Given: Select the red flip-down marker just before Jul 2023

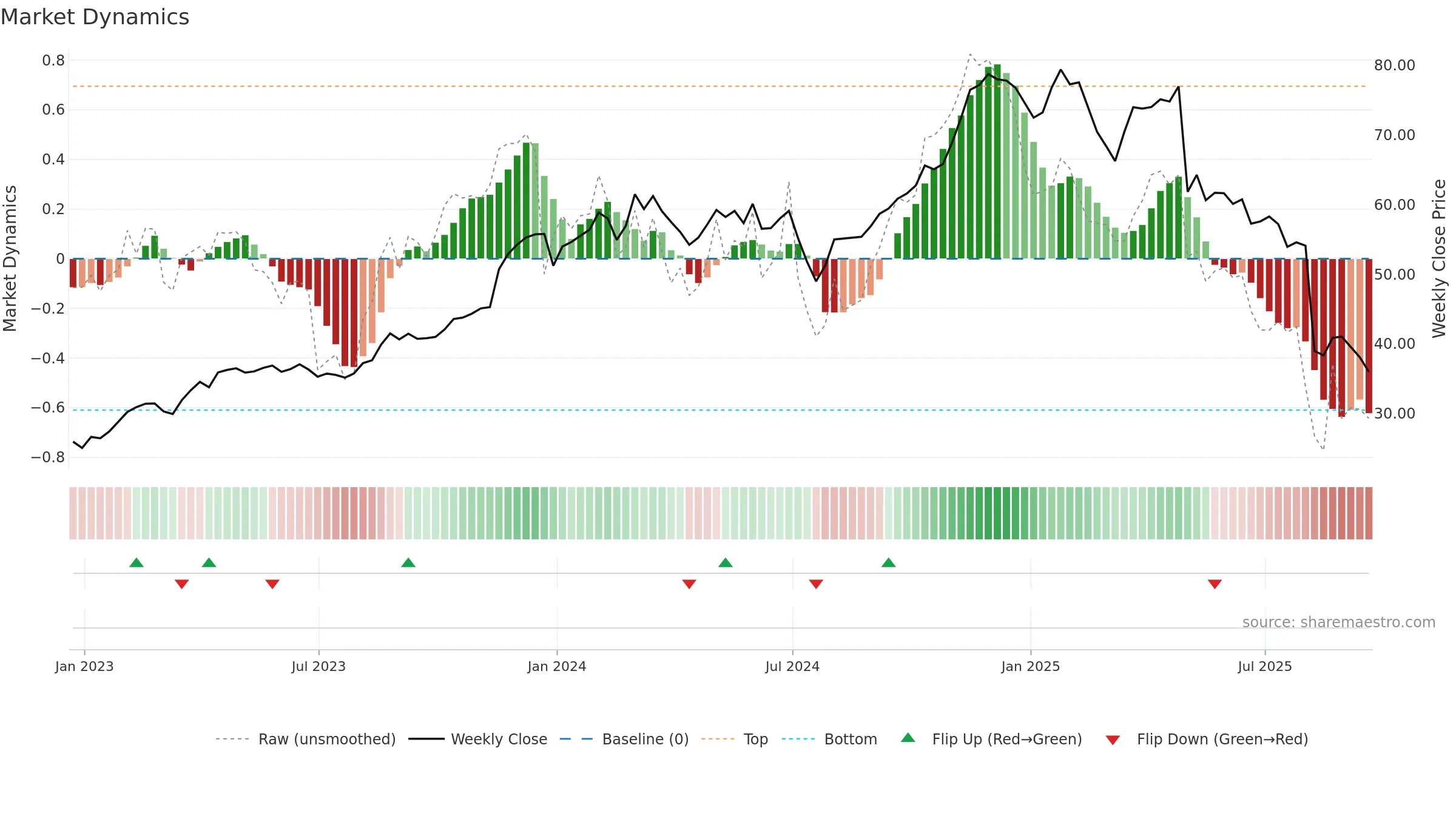Looking at the screenshot, I should [272, 584].
